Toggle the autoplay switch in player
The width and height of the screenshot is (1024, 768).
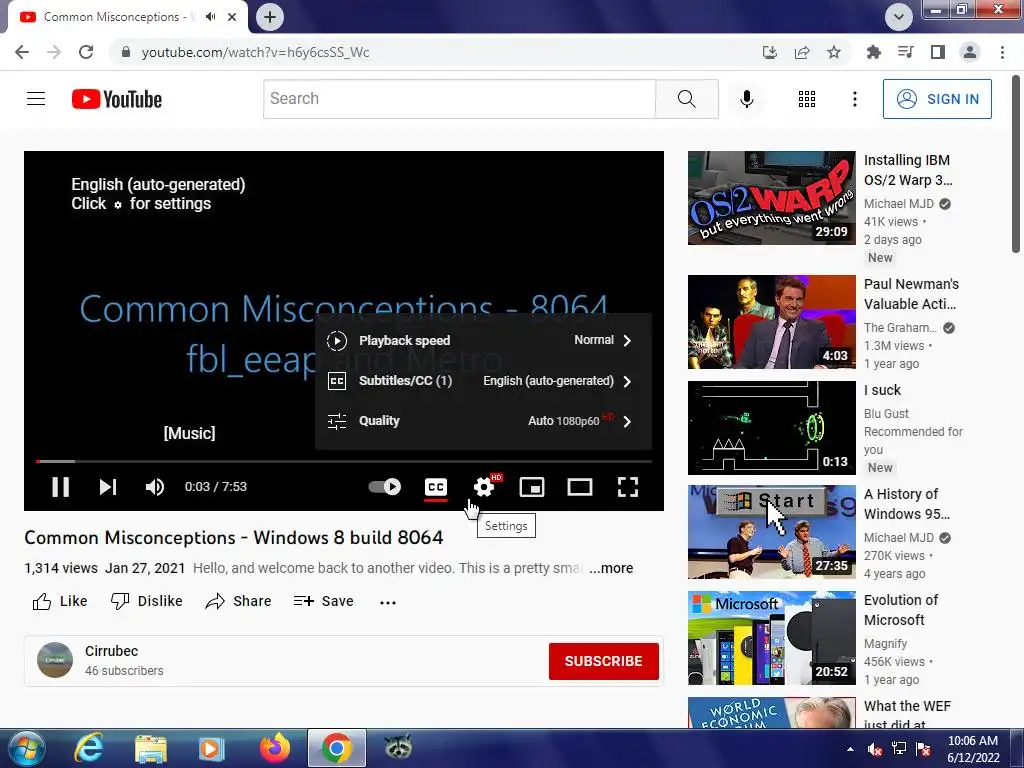click(385, 487)
